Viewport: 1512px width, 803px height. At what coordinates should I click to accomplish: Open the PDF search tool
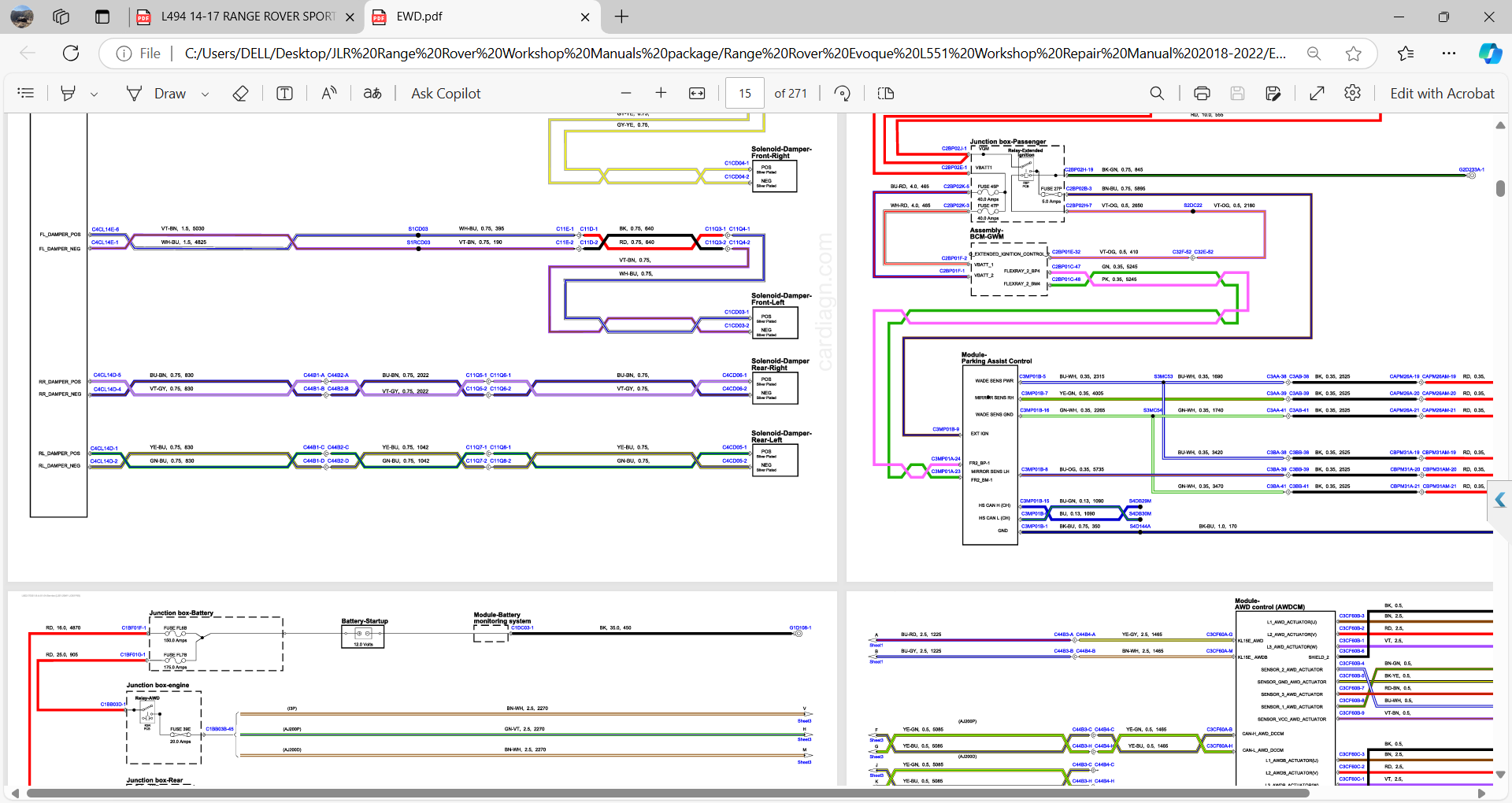[x=1156, y=93]
